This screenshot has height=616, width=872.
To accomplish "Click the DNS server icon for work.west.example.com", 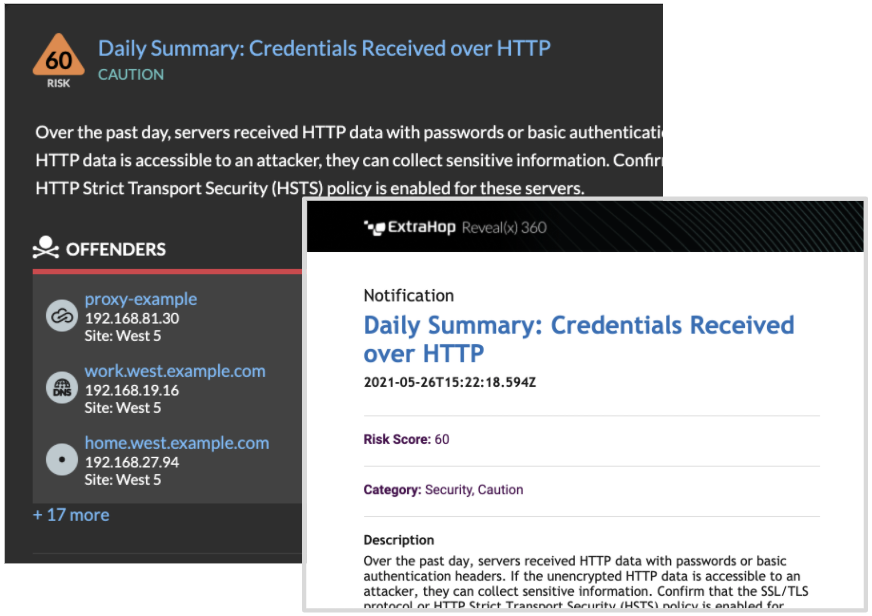I will (62, 388).
